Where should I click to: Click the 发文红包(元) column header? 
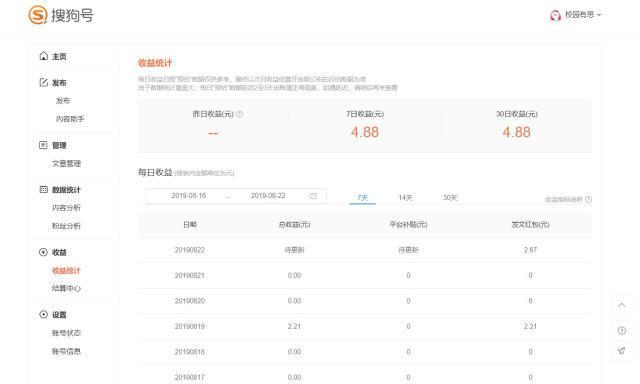click(530, 224)
